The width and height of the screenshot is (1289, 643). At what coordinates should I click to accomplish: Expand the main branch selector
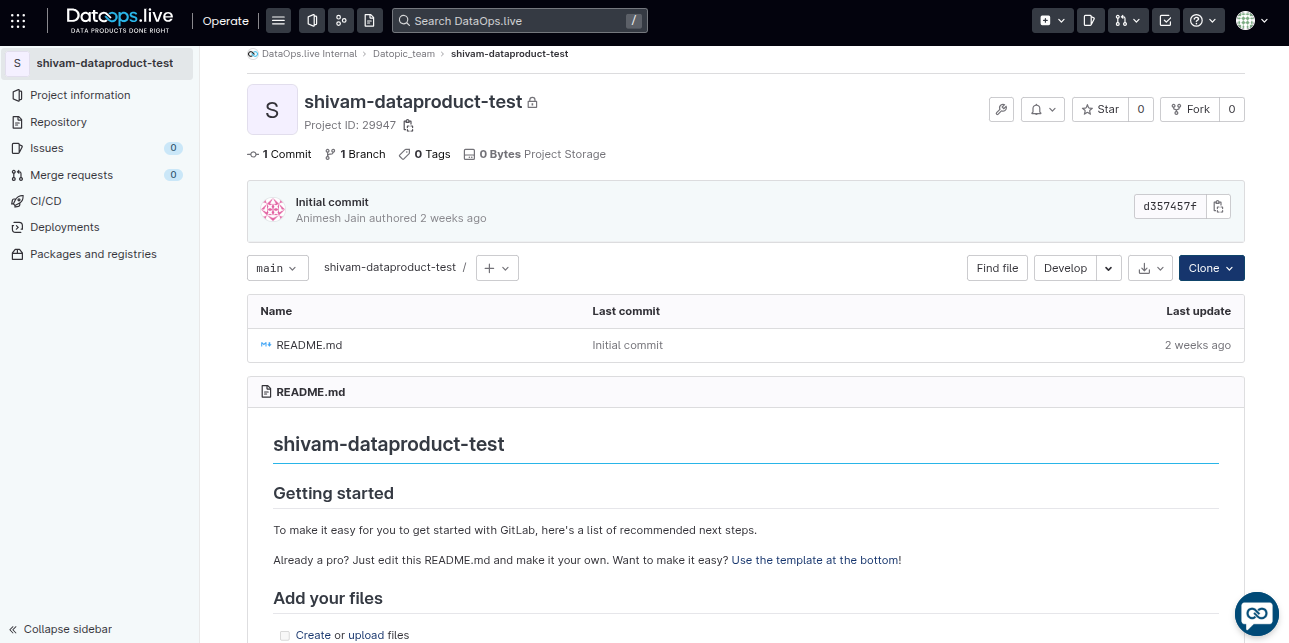(278, 268)
